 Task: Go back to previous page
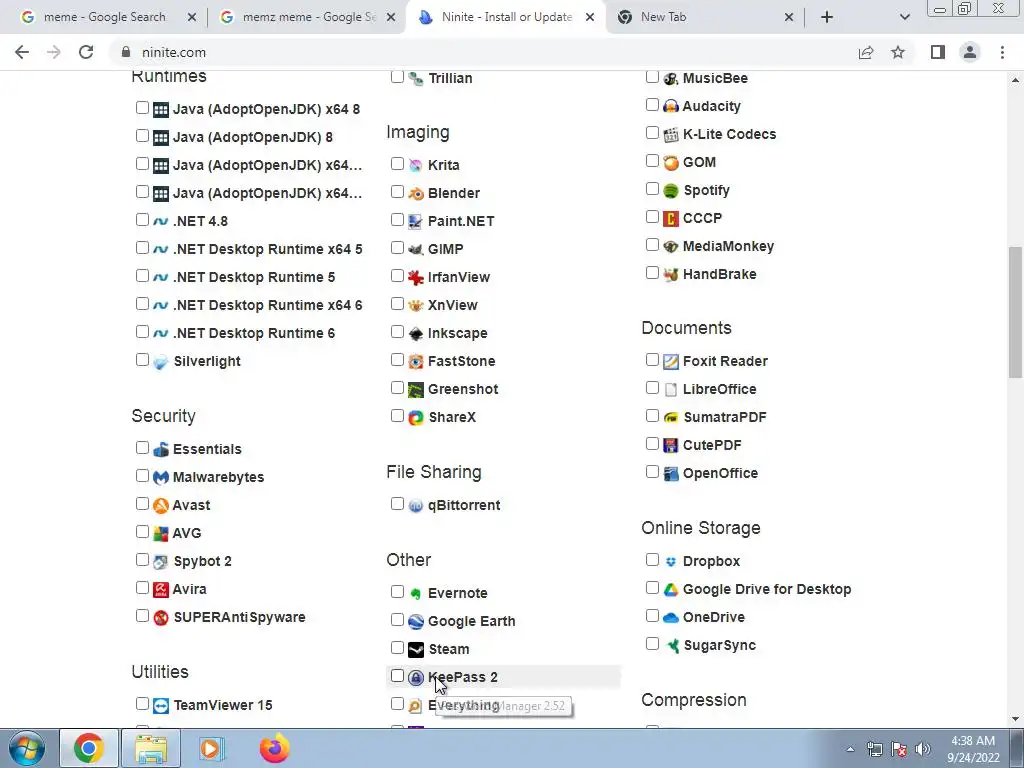click(x=22, y=52)
